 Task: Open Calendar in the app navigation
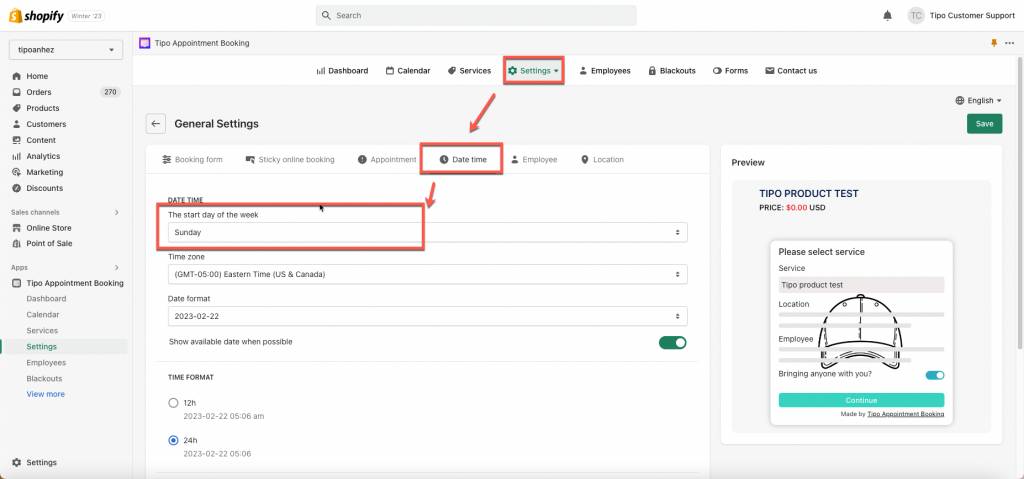coord(408,71)
